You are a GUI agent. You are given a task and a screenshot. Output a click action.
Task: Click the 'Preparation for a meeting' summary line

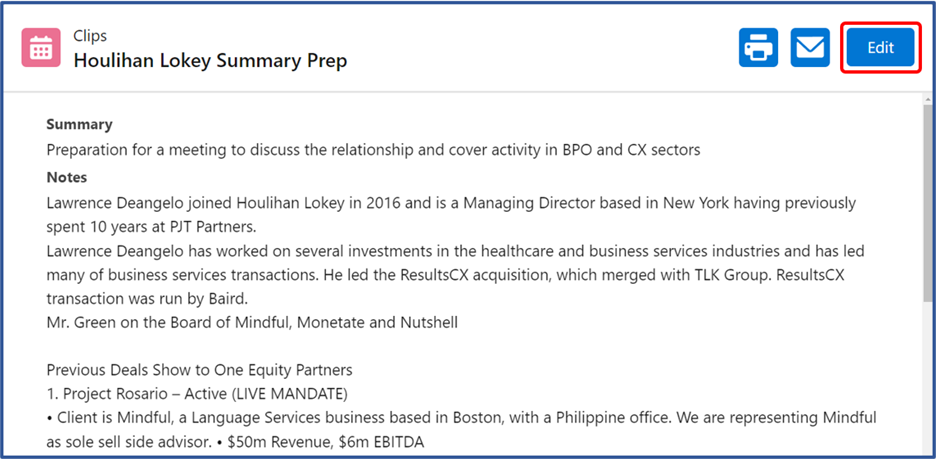coord(373,150)
